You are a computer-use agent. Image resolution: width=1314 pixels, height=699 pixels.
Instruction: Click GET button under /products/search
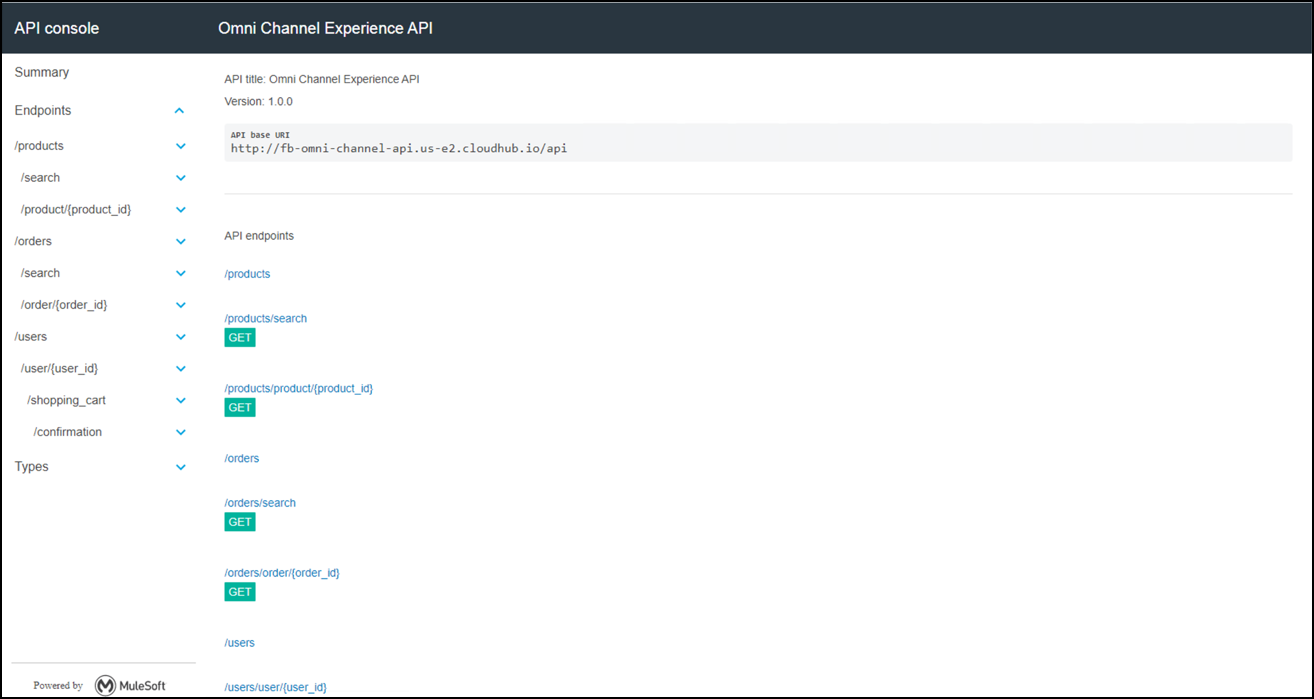[240, 338]
